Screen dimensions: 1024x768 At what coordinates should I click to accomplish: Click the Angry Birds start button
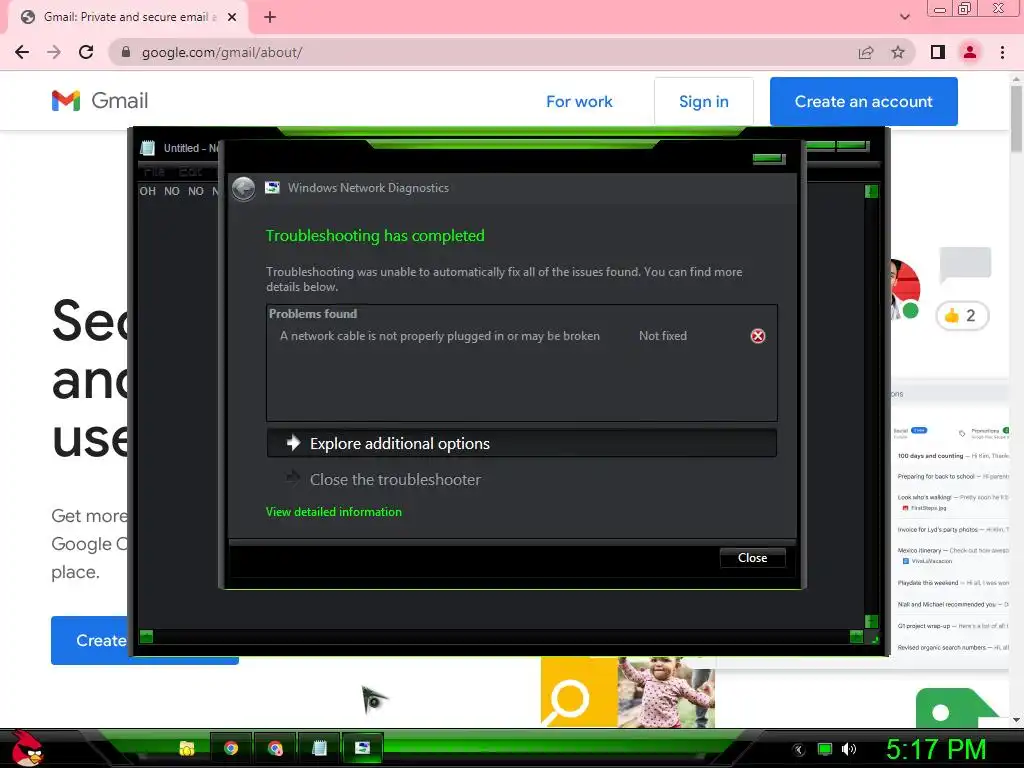pyautogui.click(x=26, y=748)
